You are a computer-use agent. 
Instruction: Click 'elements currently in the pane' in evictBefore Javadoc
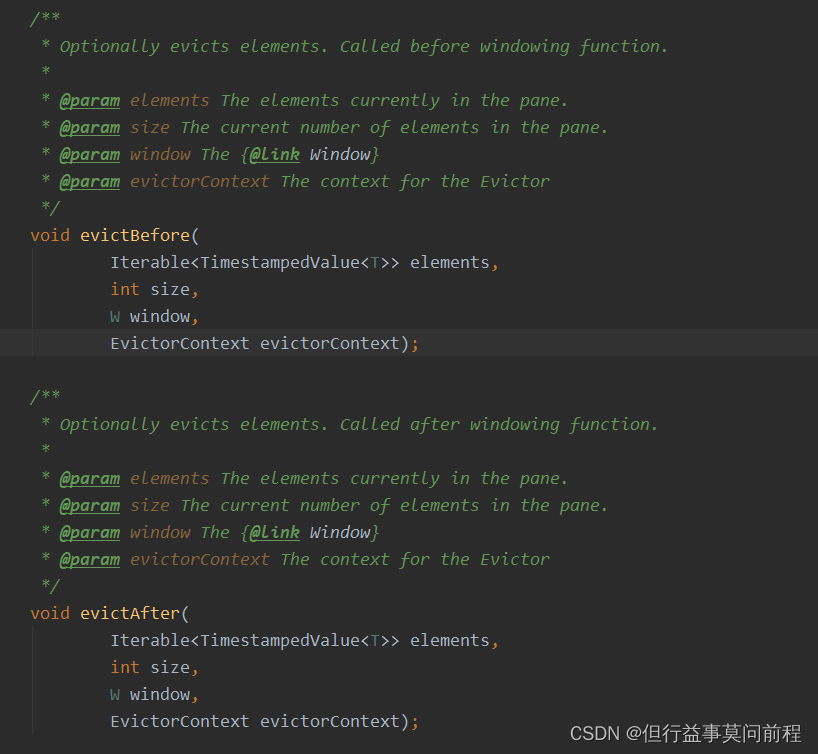pyautogui.click(x=410, y=100)
